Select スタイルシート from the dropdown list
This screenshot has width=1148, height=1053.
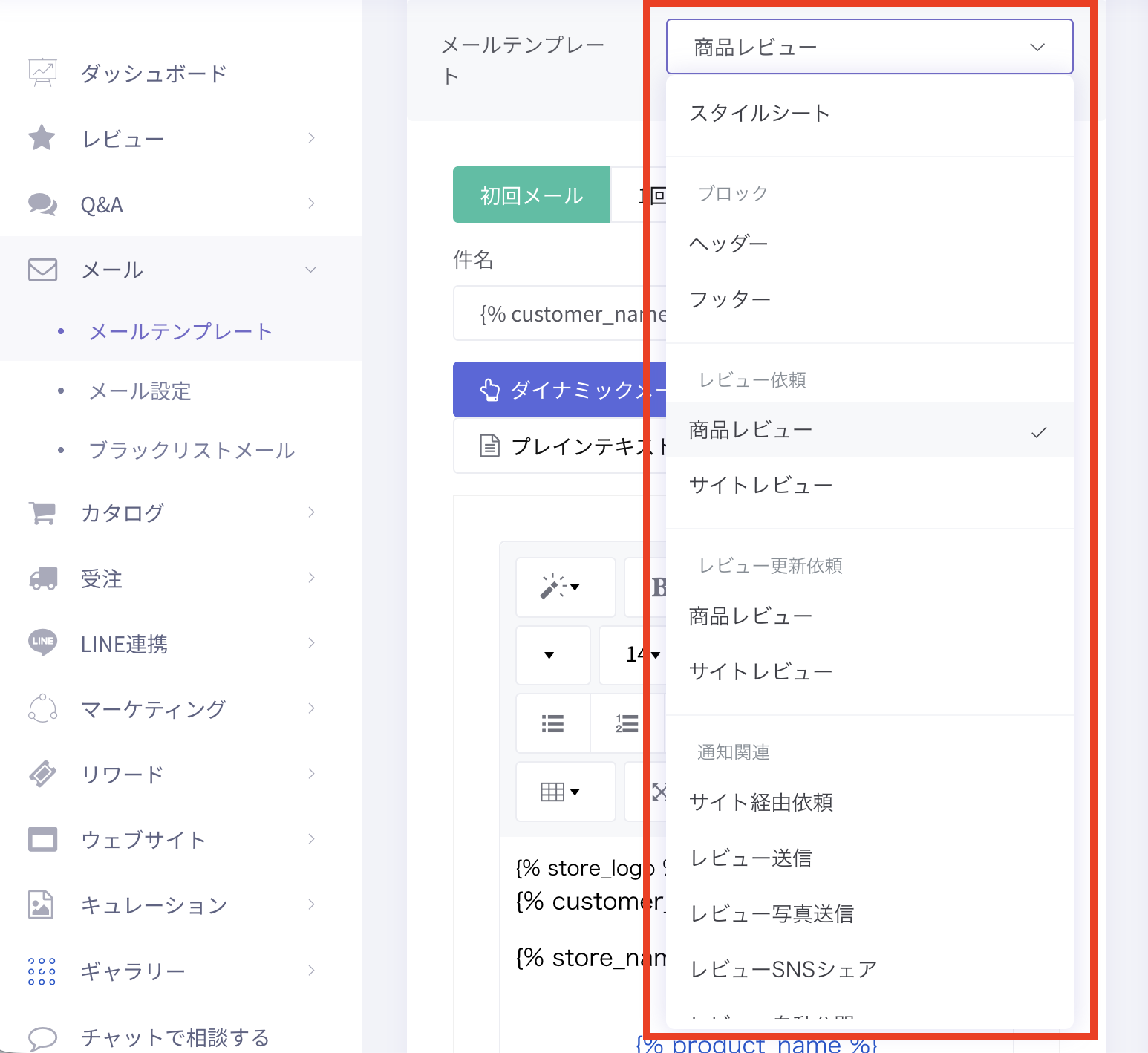(x=760, y=114)
